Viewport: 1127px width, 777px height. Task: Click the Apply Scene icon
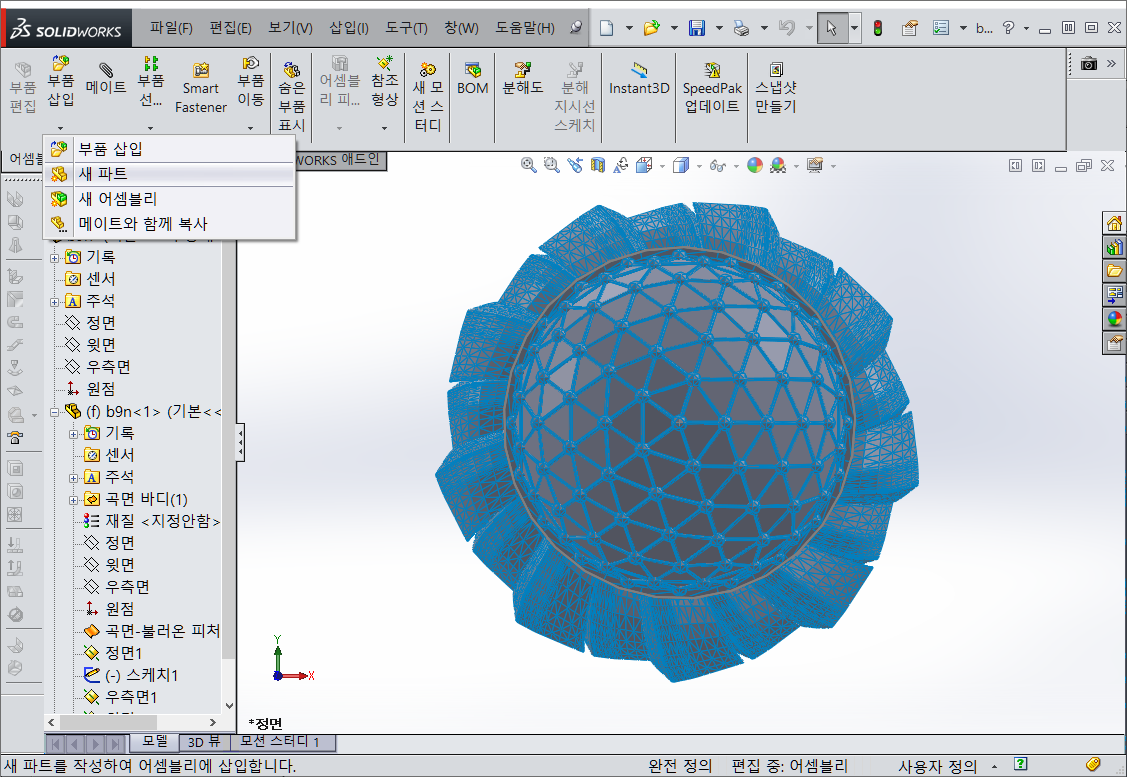coord(778,165)
